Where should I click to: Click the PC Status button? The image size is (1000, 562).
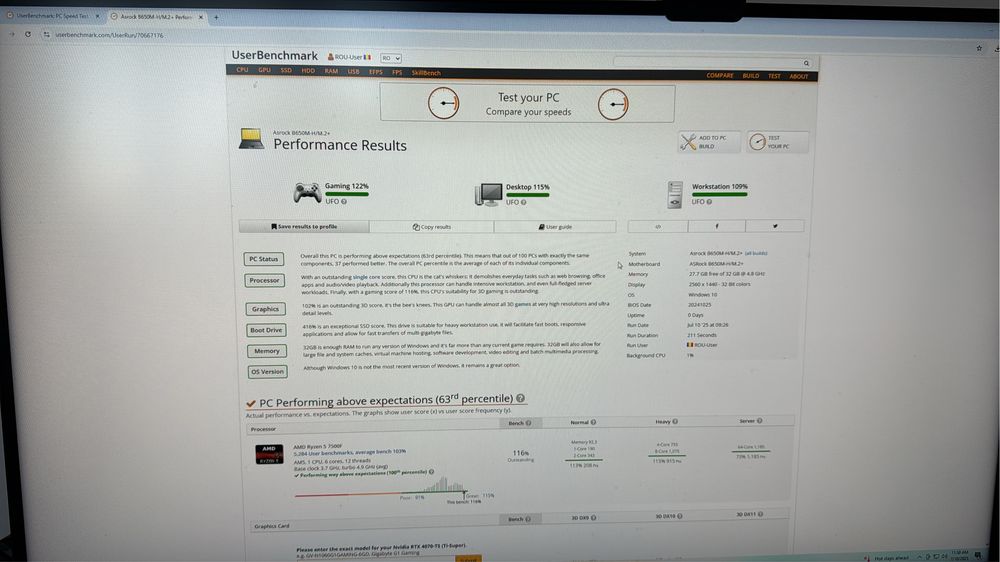[263, 259]
